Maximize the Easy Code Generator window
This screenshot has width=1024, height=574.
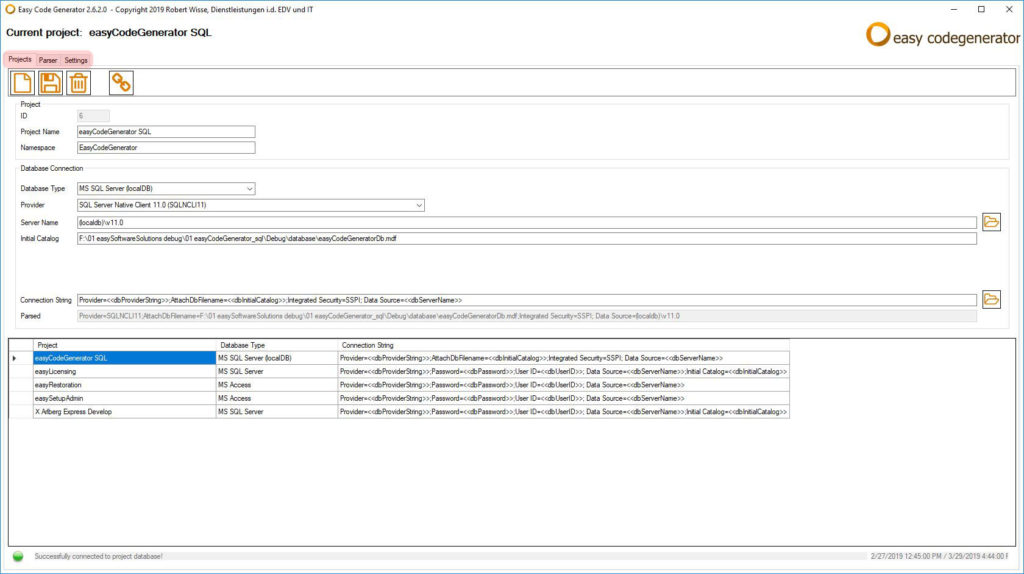point(981,9)
